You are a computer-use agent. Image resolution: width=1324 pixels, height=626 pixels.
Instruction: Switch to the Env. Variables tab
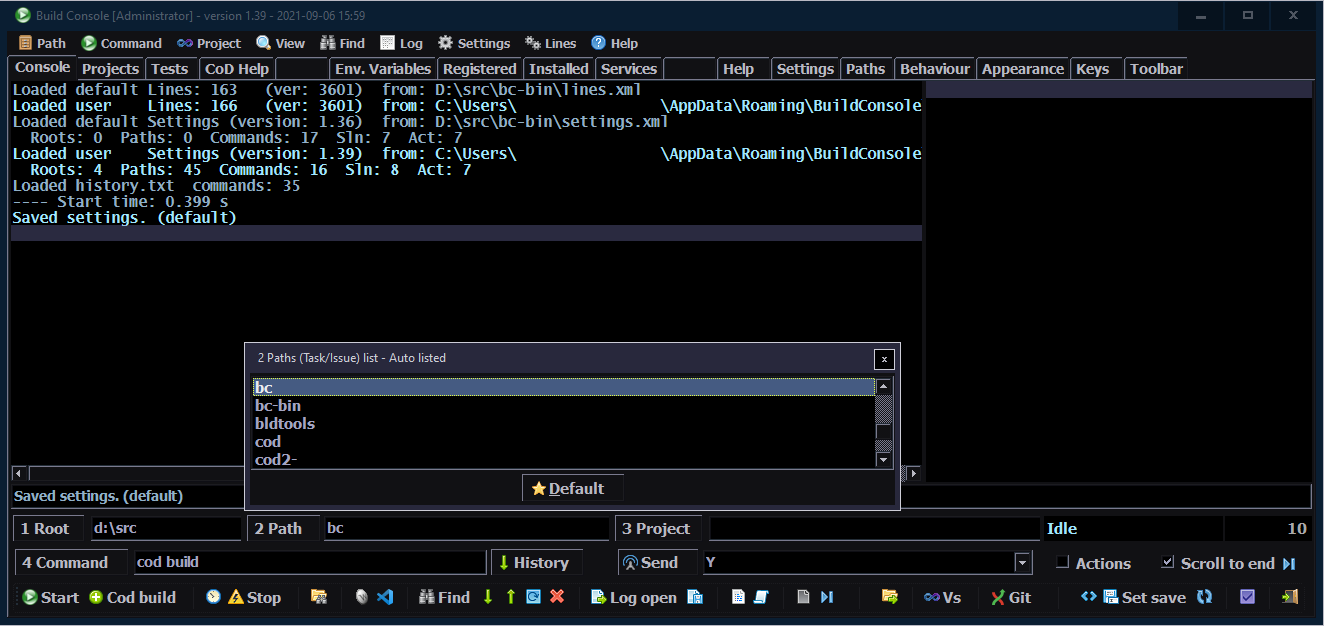point(383,69)
